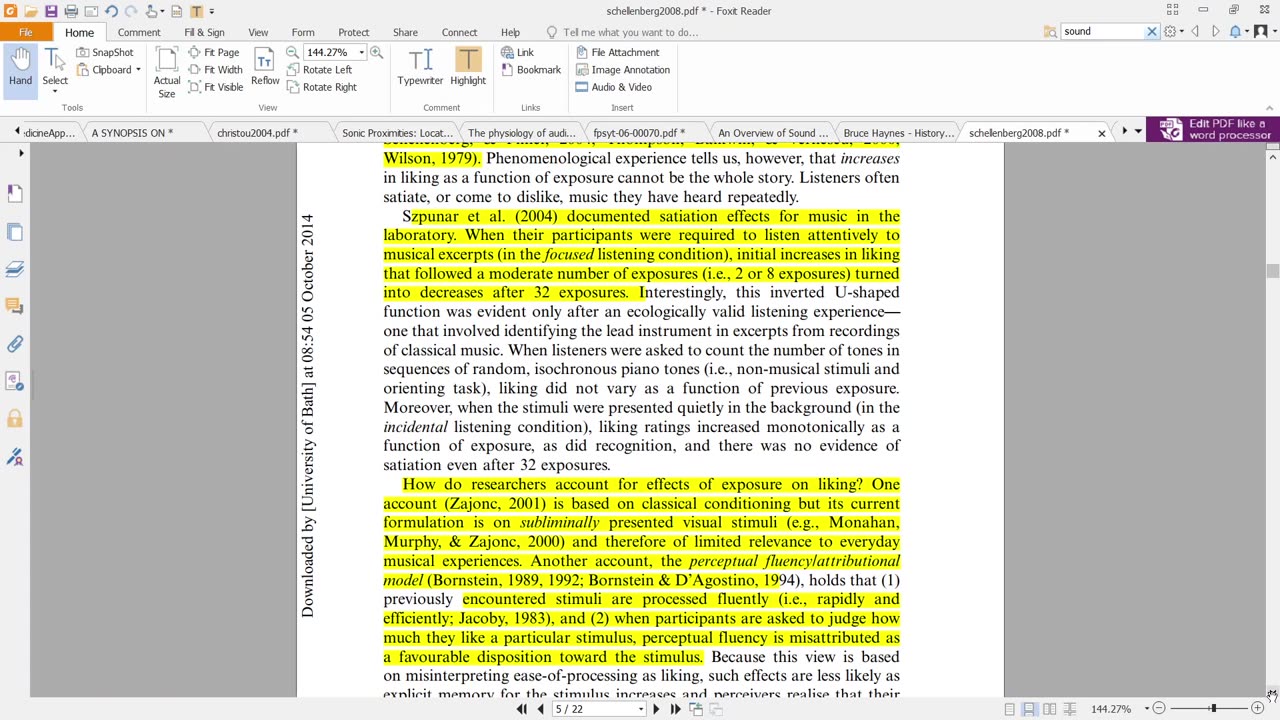The width and height of the screenshot is (1280, 720).
Task: Enable single page view mode
Action: [1009, 709]
